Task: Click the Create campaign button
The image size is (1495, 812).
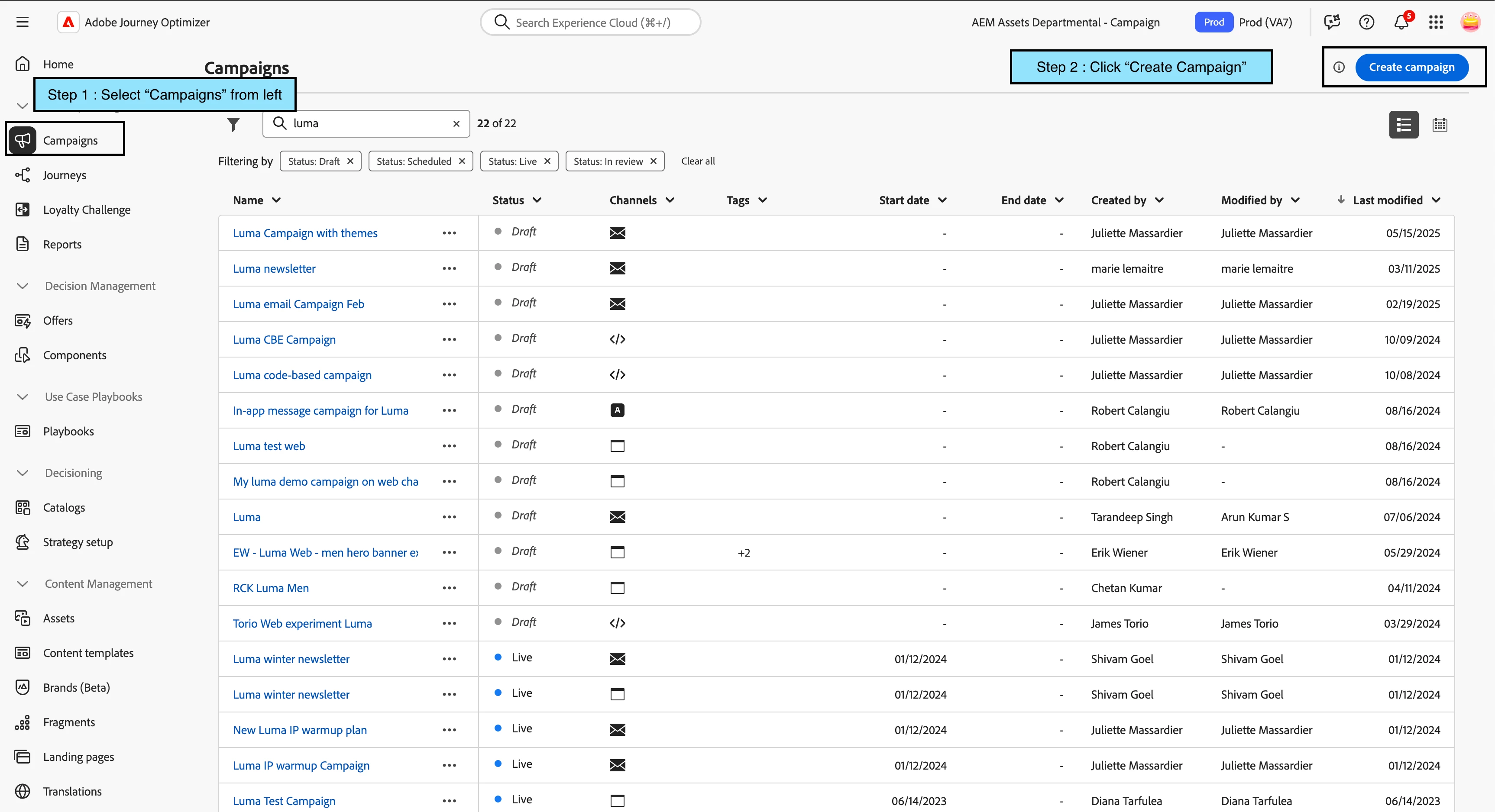Action: (x=1411, y=67)
